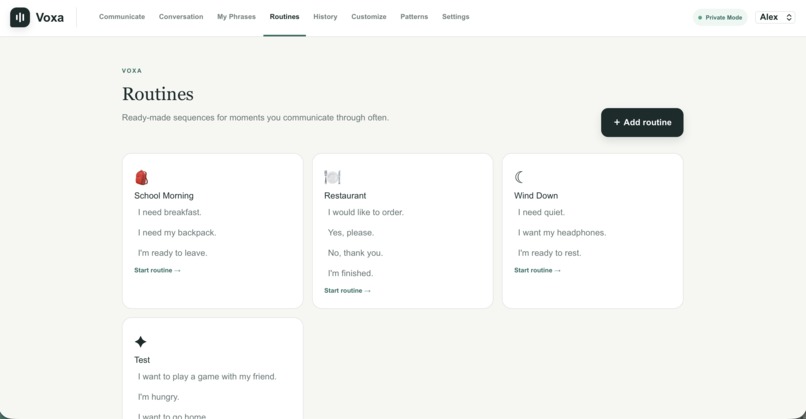Select phrase "I'm ready to leave."
806x419 pixels.
point(172,253)
